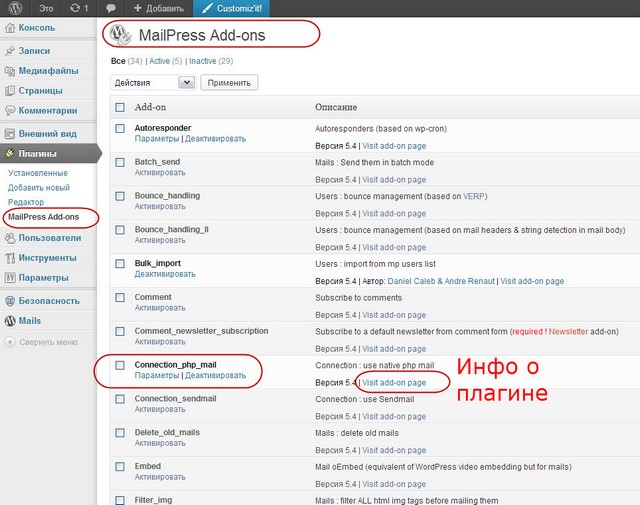The width and height of the screenshot is (640, 505).
Task: Open the VERP link in Bounce_handling description
Action: click(x=473, y=196)
